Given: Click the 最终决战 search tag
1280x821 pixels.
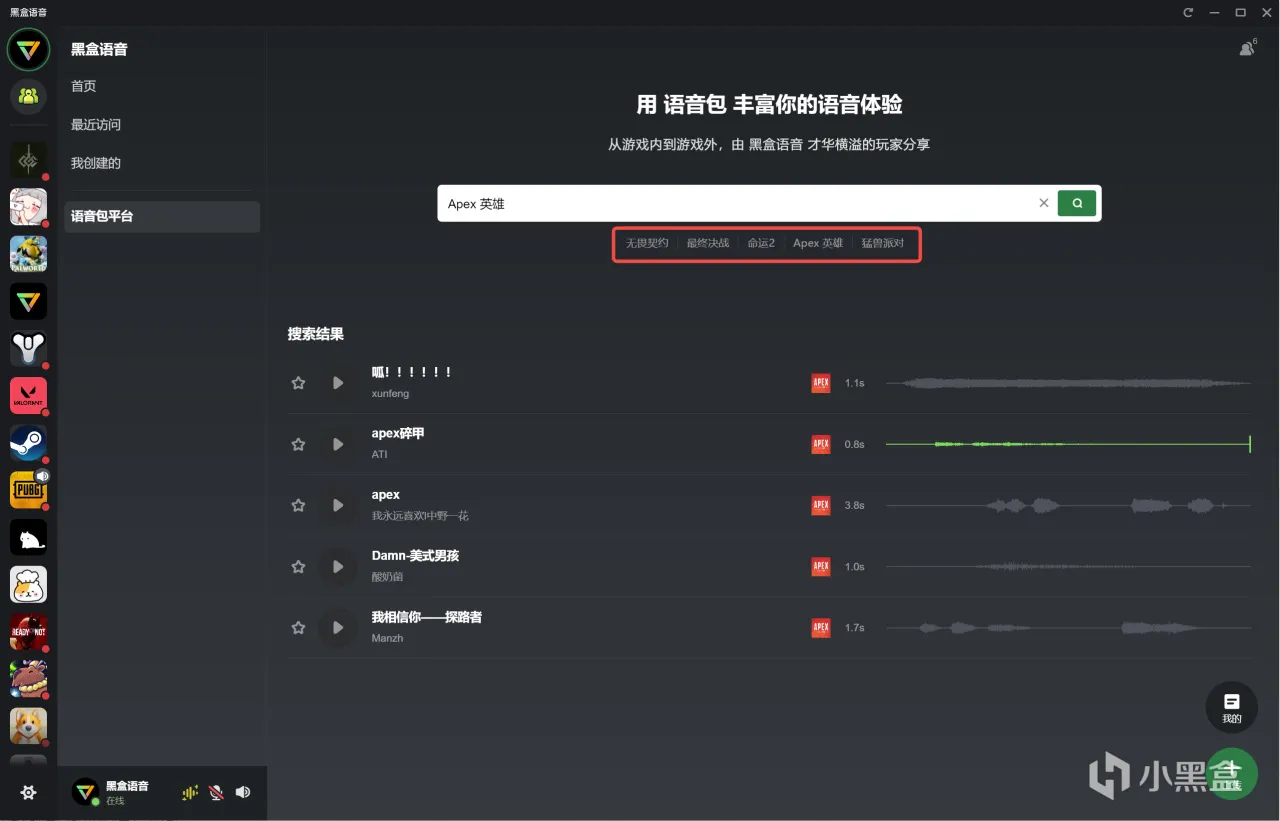Looking at the screenshot, I should pyautogui.click(x=708, y=243).
